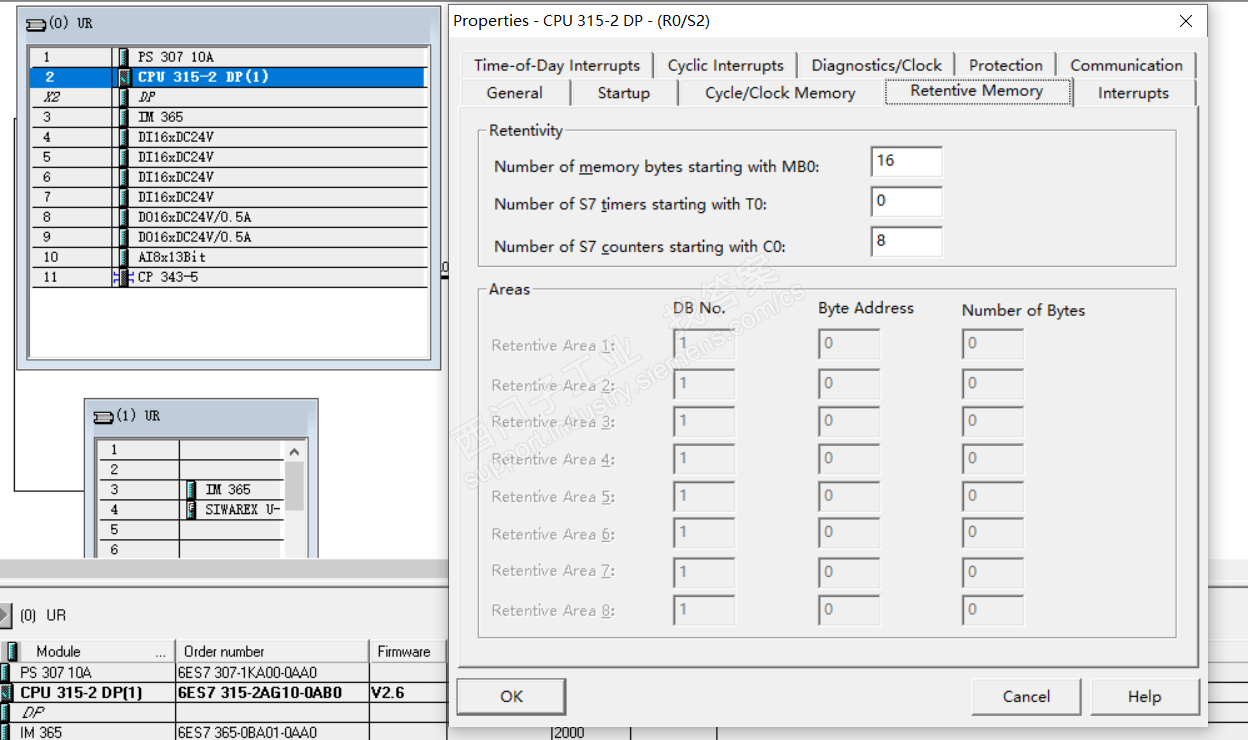Select CPU 315-2 DP(1) row in detail table
This screenshot has width=1248, height=740.
(223, 693)
